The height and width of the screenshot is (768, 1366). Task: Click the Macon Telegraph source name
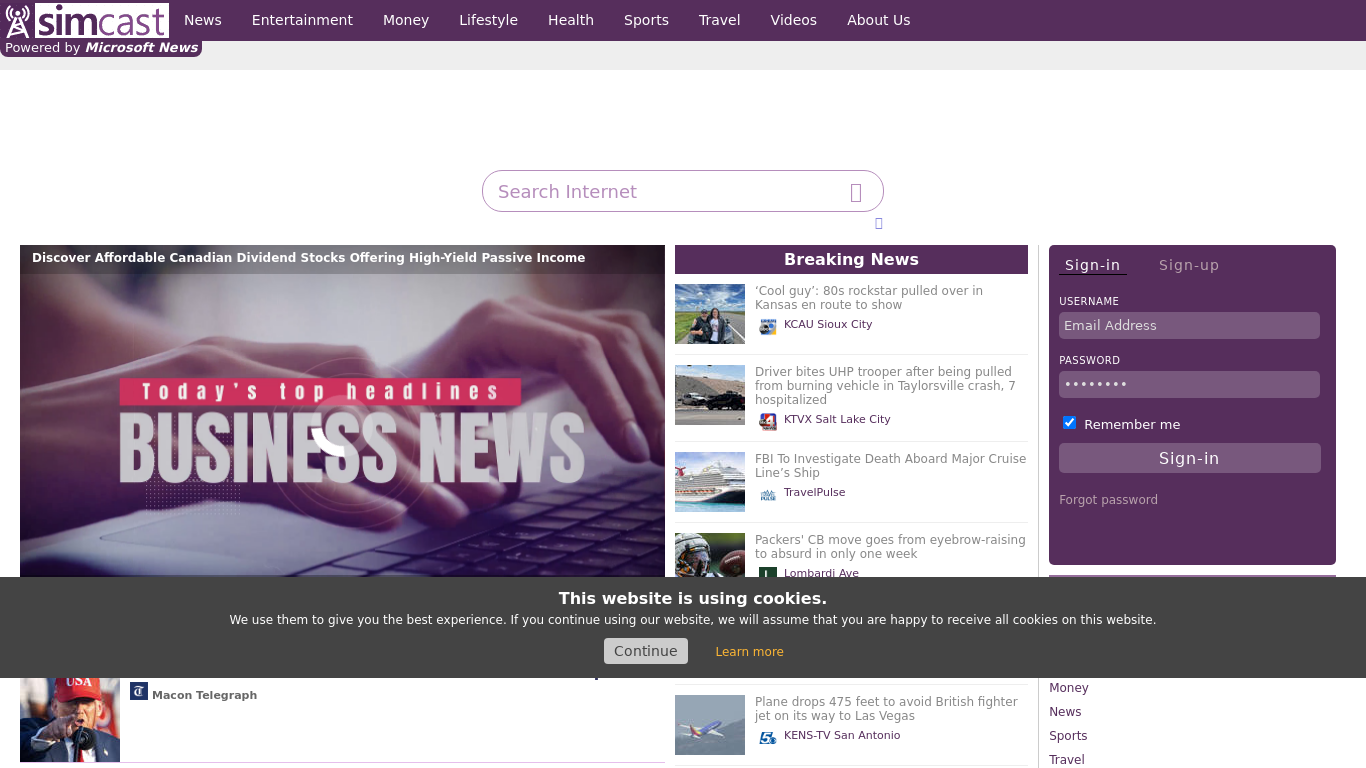point(205,695)
